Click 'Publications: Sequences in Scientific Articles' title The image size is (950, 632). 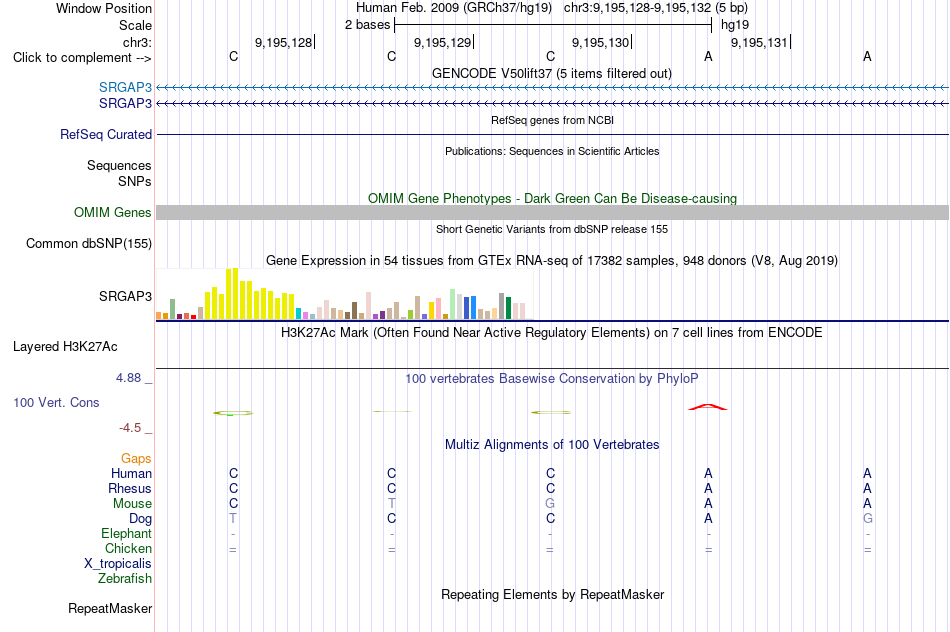coord(552,151)
